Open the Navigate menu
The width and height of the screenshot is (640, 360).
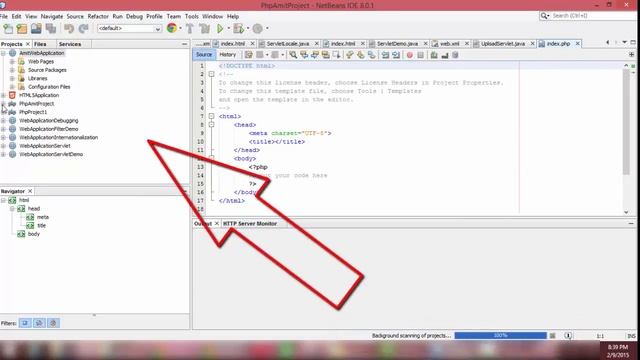point(52,16)
